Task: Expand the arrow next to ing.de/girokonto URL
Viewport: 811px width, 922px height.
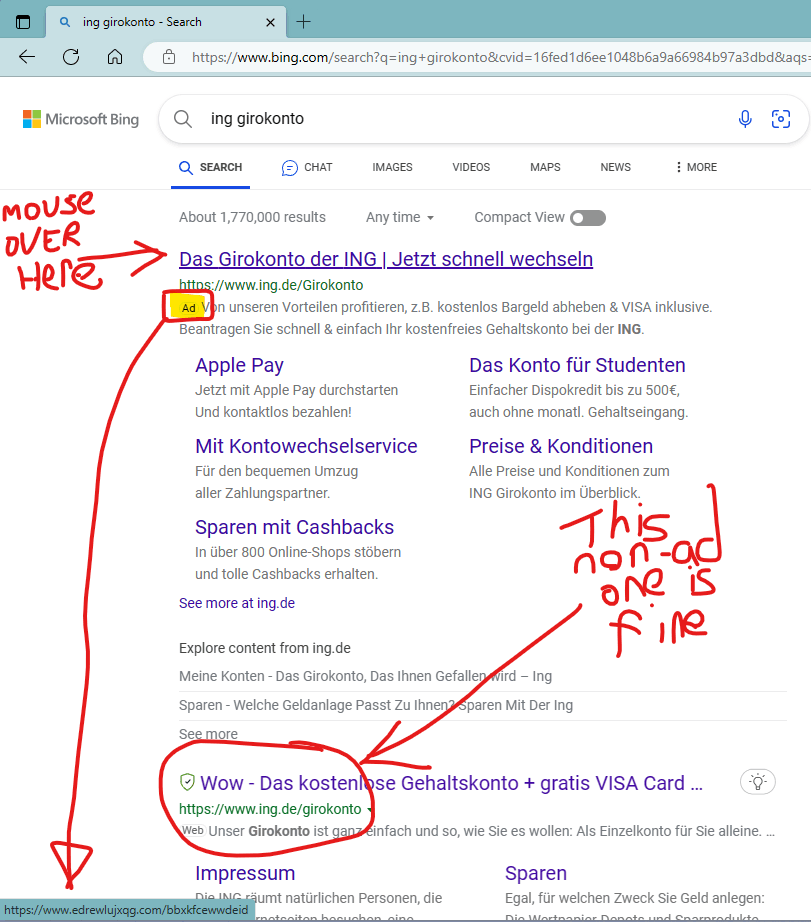Action: point(369,810)
